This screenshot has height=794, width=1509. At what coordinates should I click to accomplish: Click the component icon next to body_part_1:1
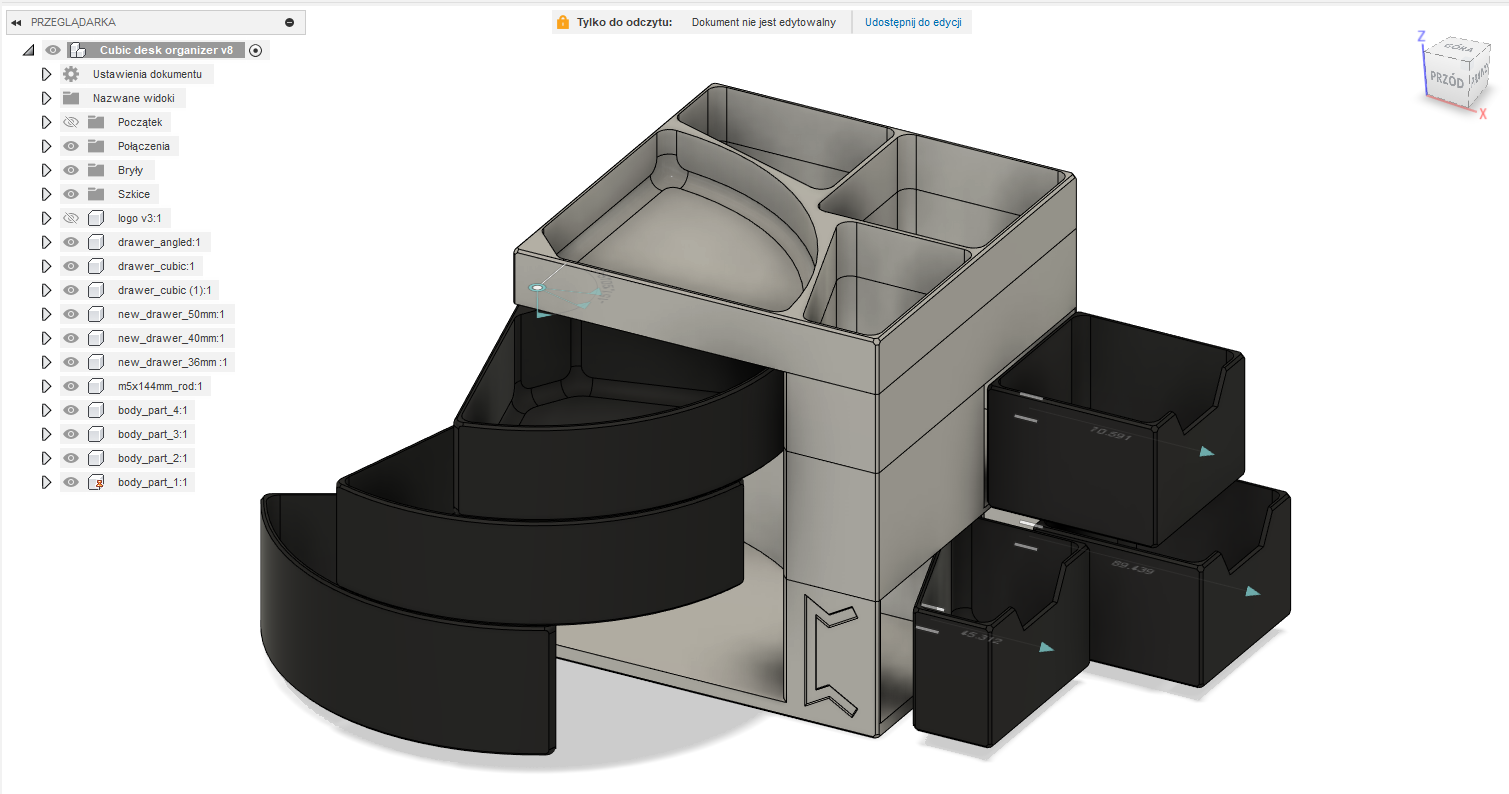coord(96,482)
